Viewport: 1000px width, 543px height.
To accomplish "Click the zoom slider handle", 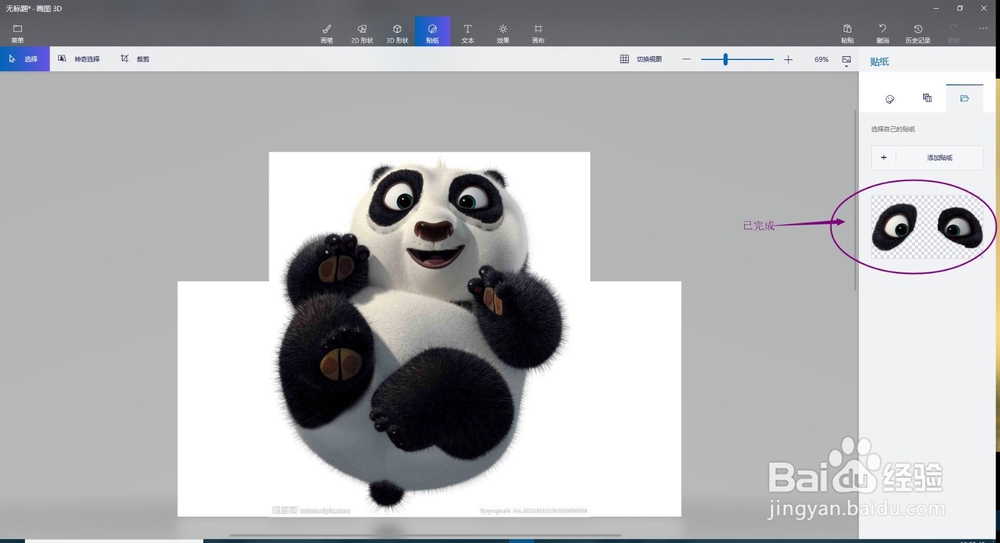I will point(725,59).
